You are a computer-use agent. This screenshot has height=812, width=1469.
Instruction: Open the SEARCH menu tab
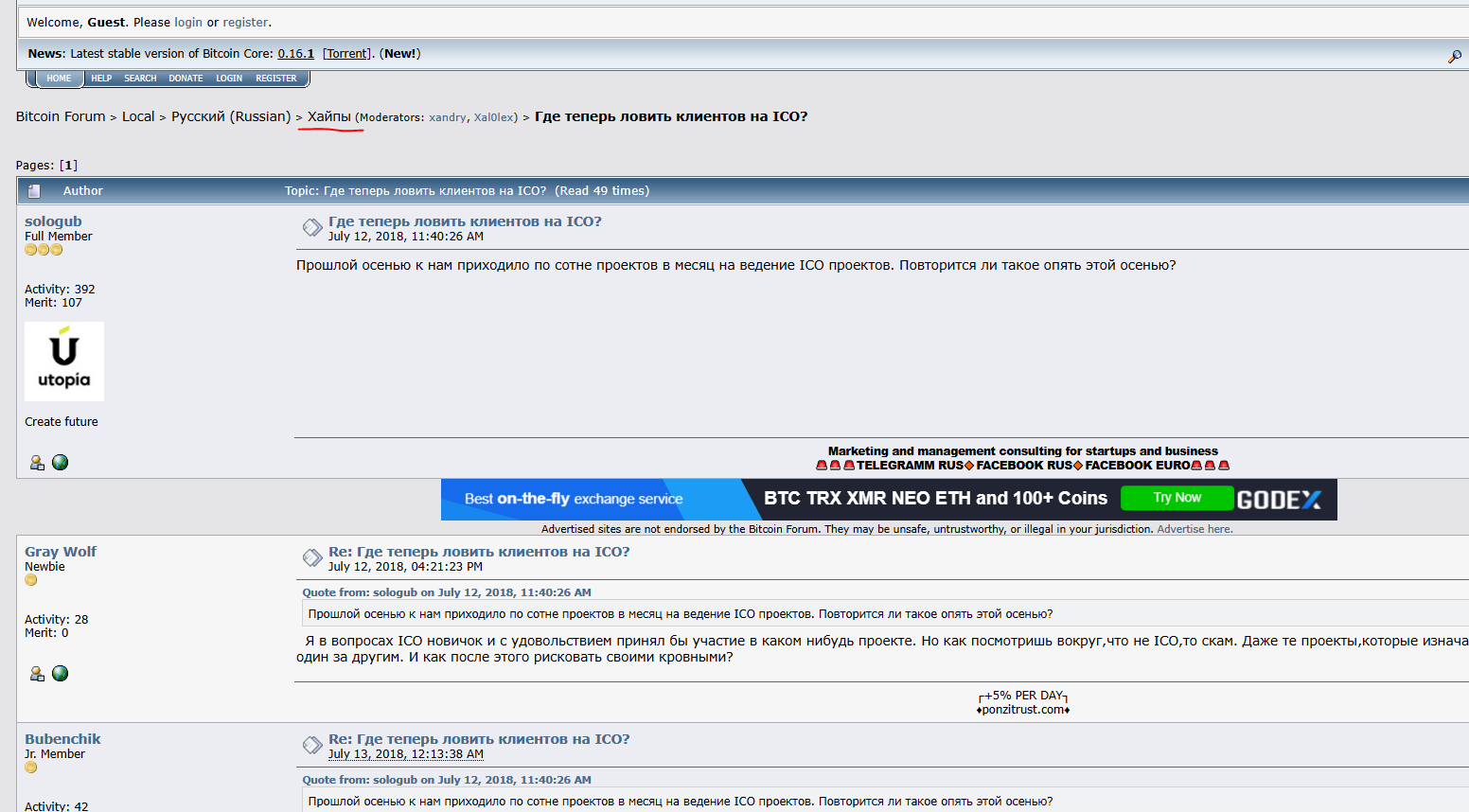tap(140, 79)
